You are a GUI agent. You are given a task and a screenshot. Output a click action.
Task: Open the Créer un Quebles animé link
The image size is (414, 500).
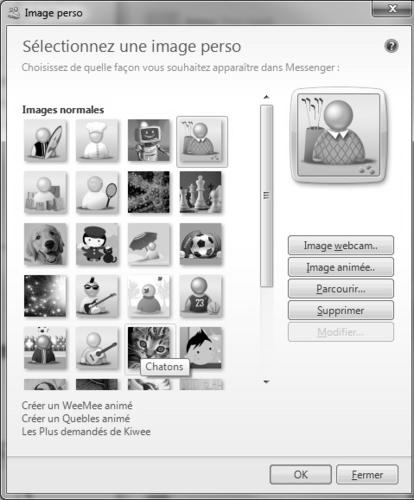pos(76,418)
